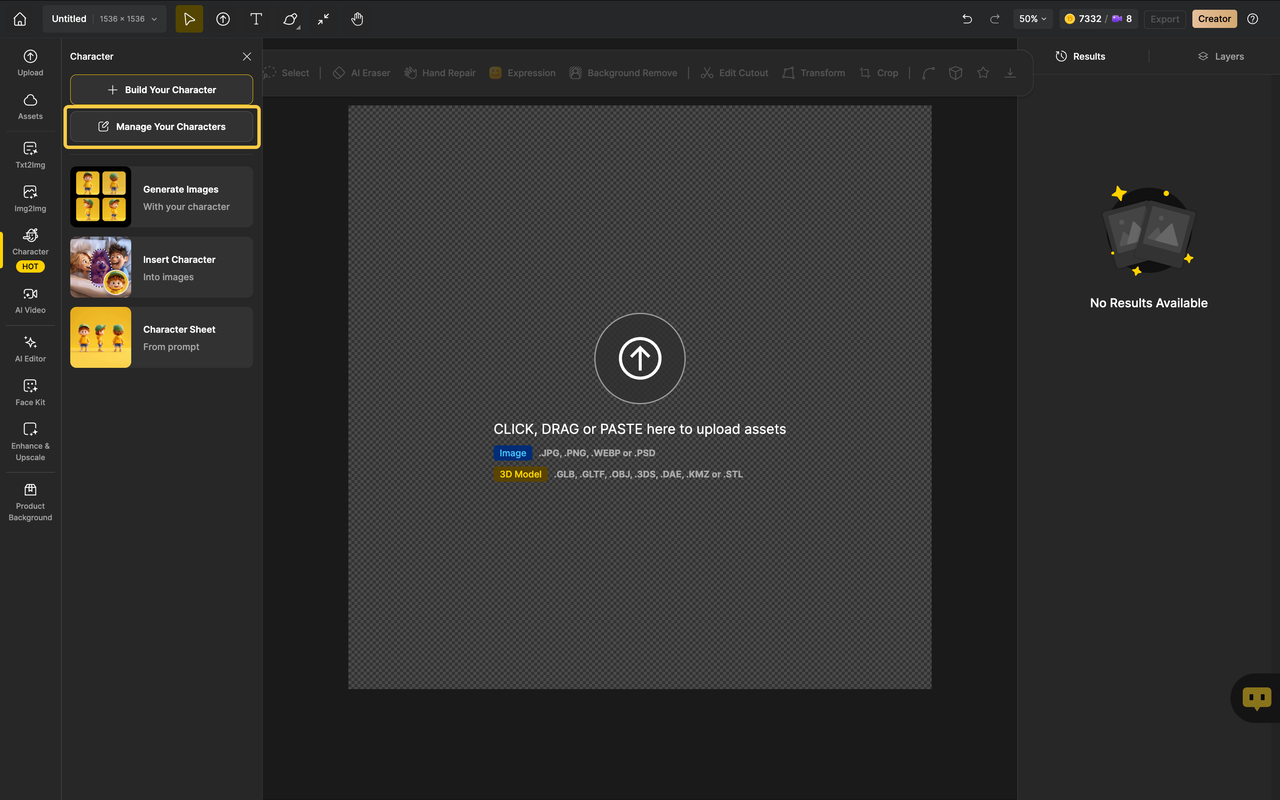Open the Crop tool
This screenshot has width=1280, height=800.
(x=879, y=72)
